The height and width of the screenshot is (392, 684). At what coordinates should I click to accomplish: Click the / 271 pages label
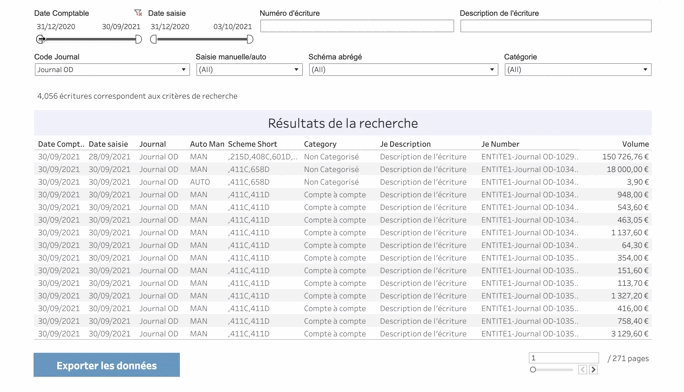tap(628, 358)
